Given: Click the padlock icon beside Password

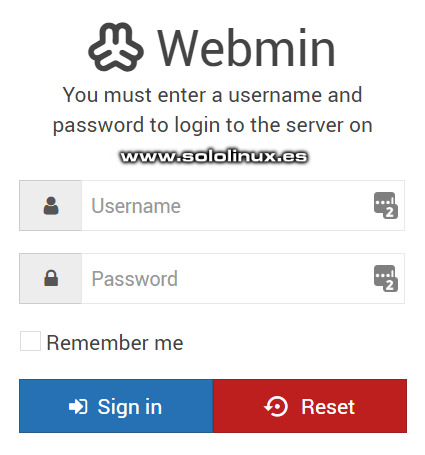Looking at the screenshot, I should pos(51,278).
